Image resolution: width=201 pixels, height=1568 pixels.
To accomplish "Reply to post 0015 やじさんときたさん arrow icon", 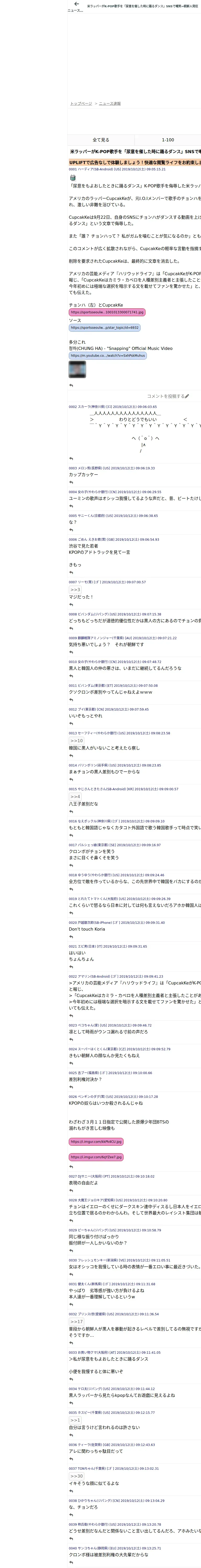I will coord(71,812).
